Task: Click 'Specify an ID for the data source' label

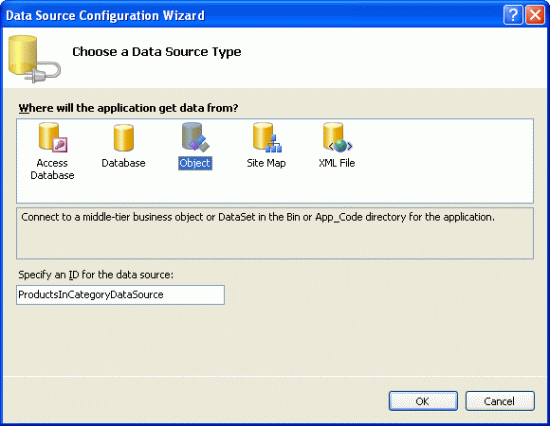Action: click(x=96, y=275)
